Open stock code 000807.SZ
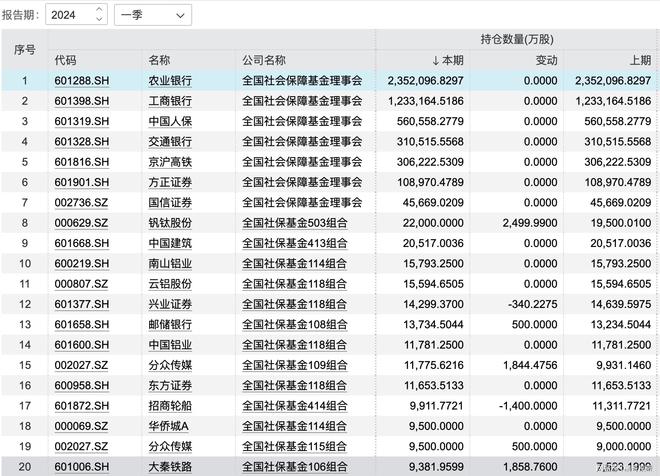Image resolution: width=660 pixels, height=476 pixels. (x=81, y=284)
